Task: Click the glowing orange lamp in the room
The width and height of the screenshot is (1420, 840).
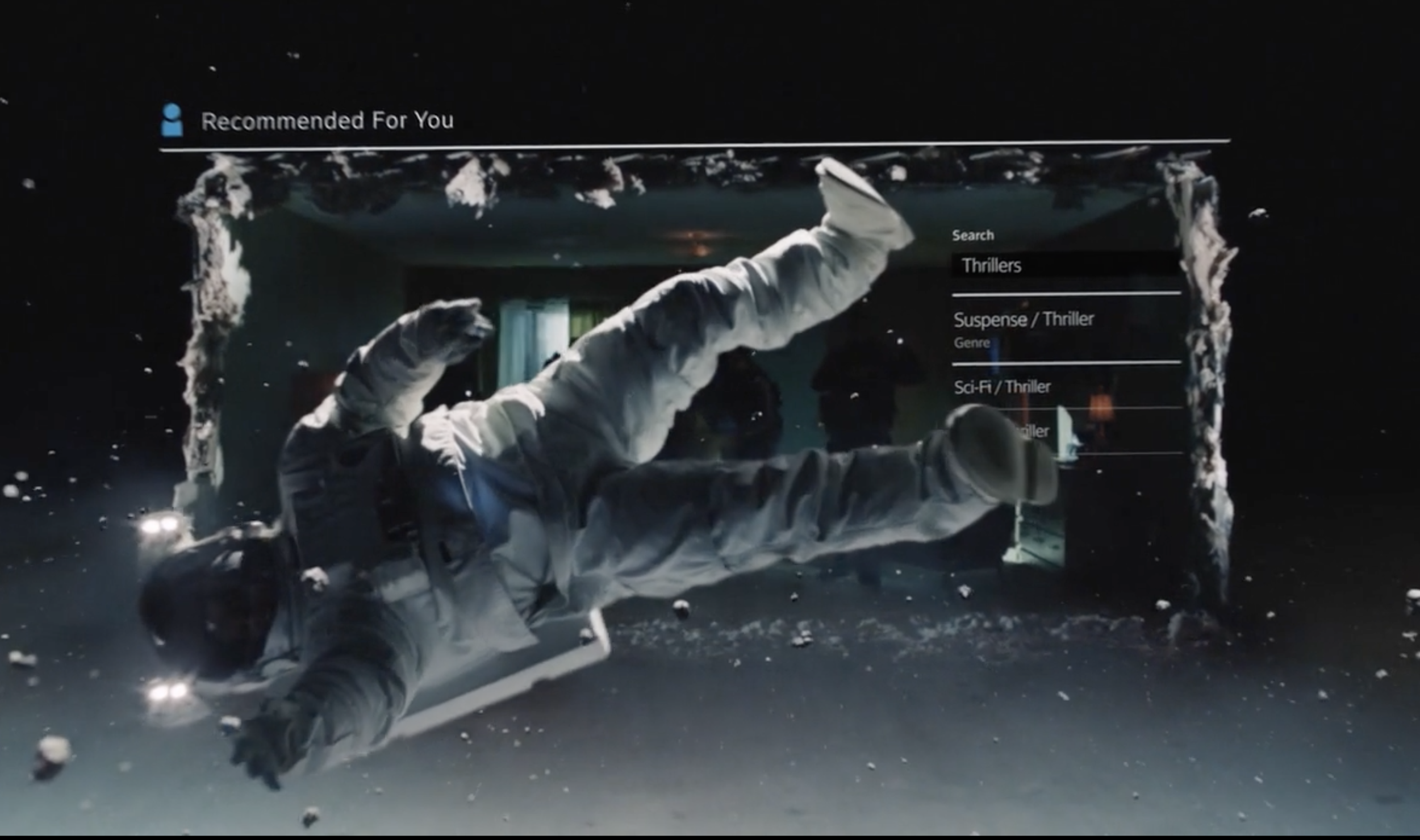Action: [x=1100, y=406]
